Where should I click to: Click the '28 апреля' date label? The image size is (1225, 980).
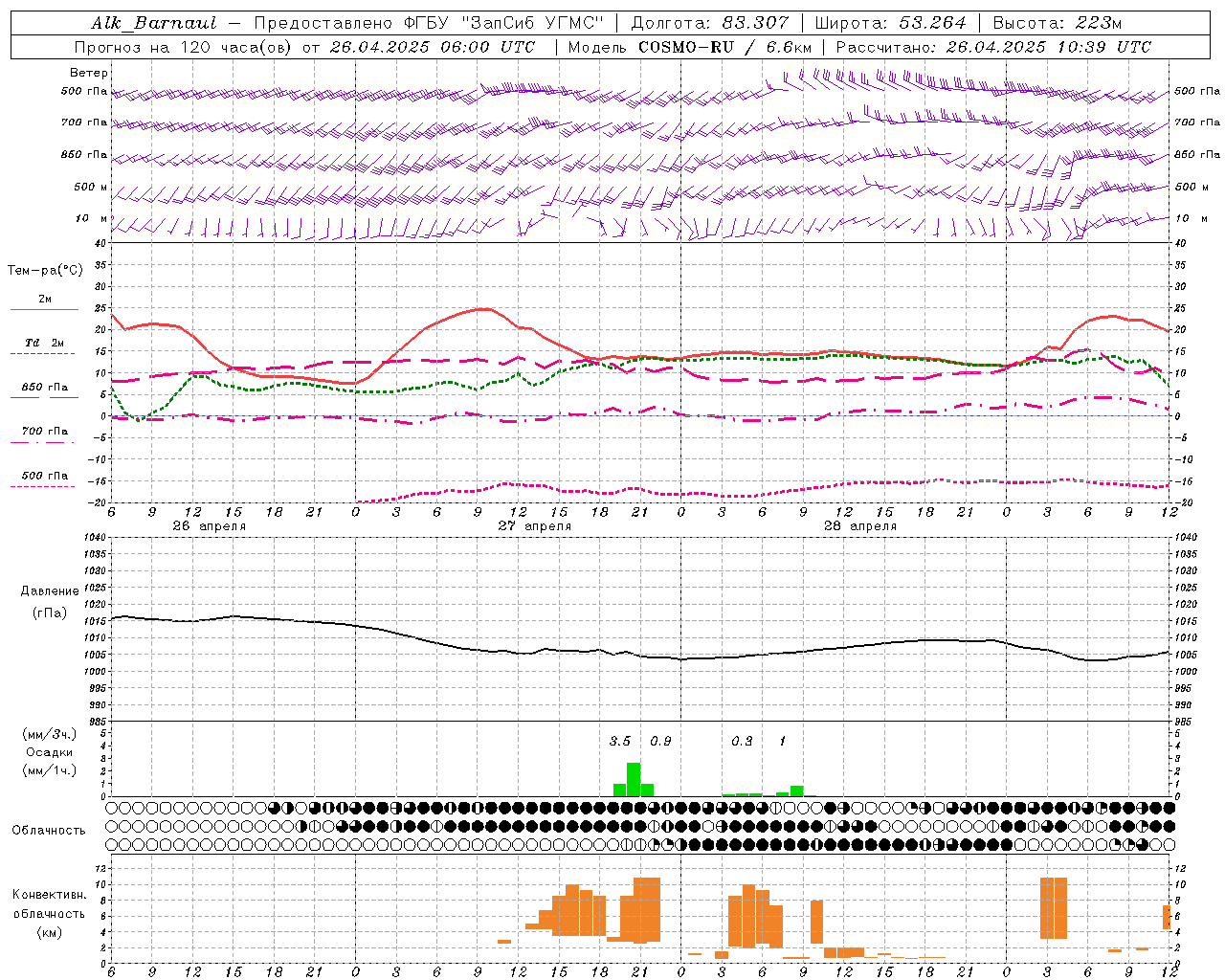click(860, 526)
